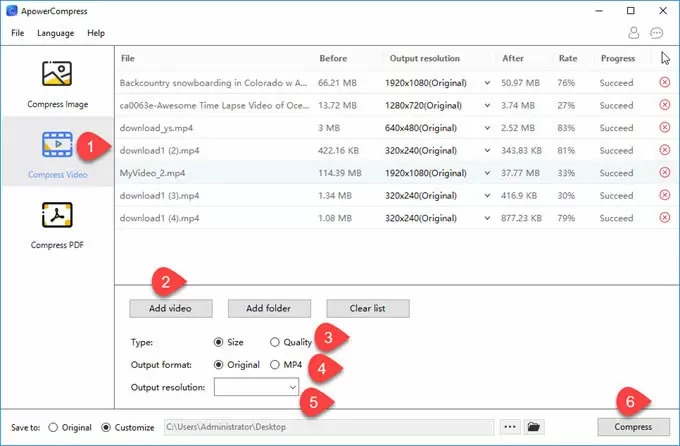Click the 83% rate value
This screenshot has width=680, height=446.
pos(566,128)
